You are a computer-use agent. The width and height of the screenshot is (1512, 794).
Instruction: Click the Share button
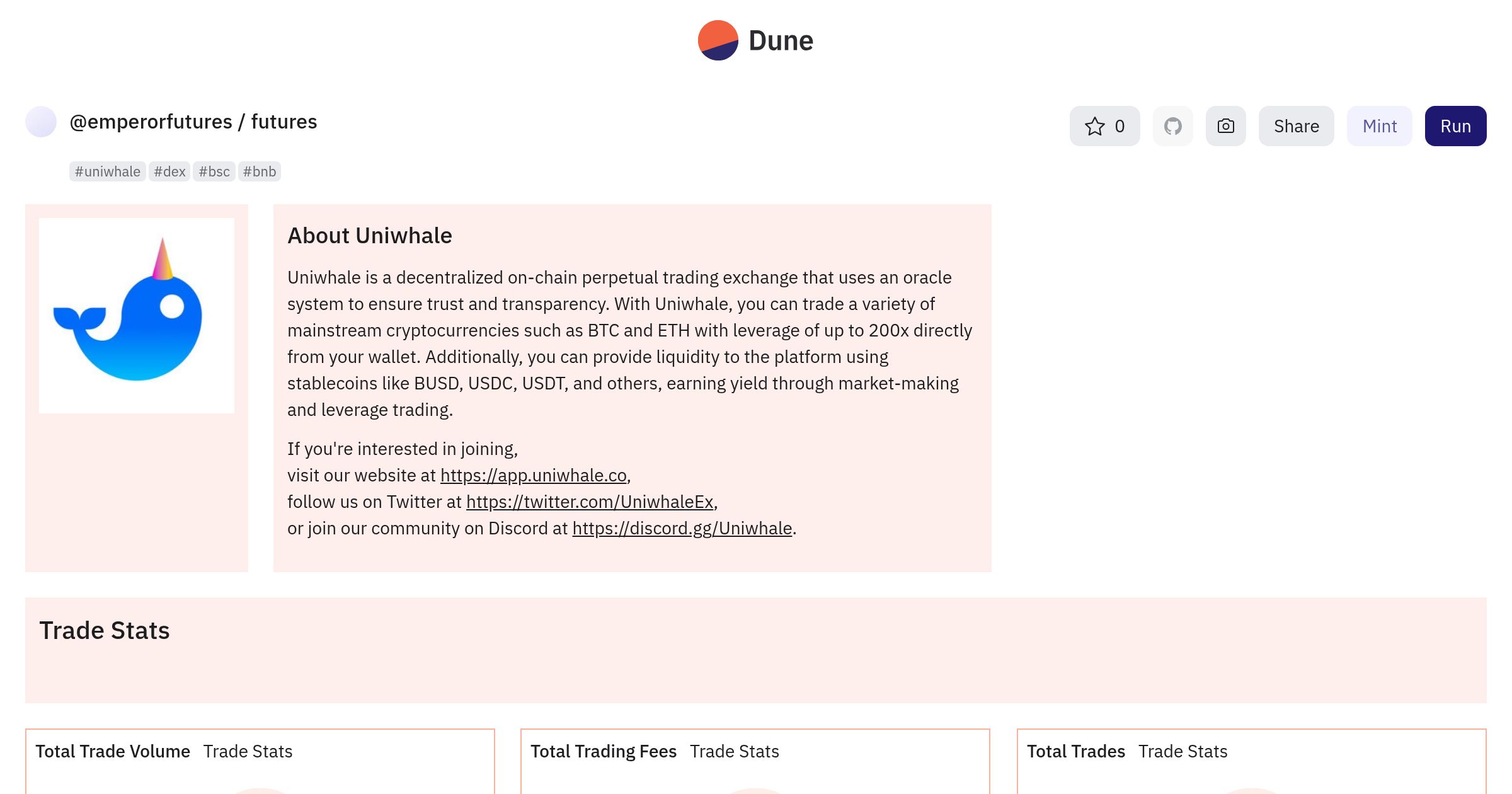point(1296,126)
